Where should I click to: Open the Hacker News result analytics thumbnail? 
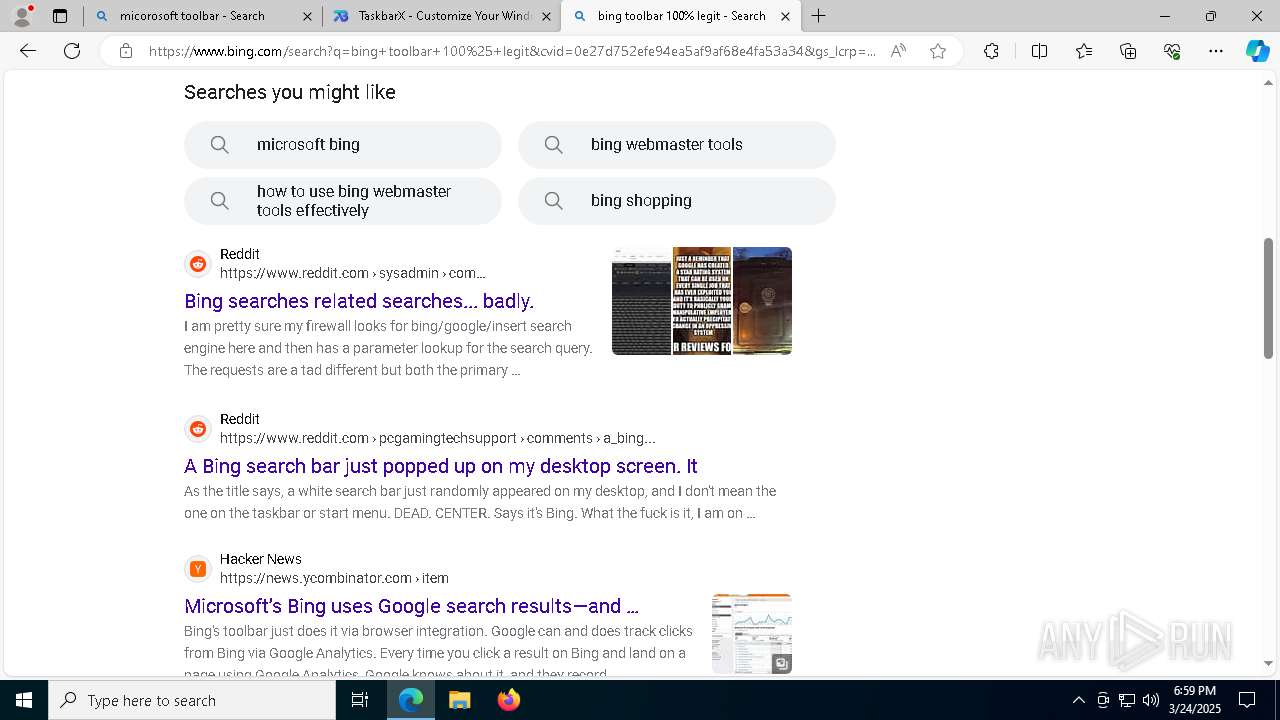(x=752, y=633)
